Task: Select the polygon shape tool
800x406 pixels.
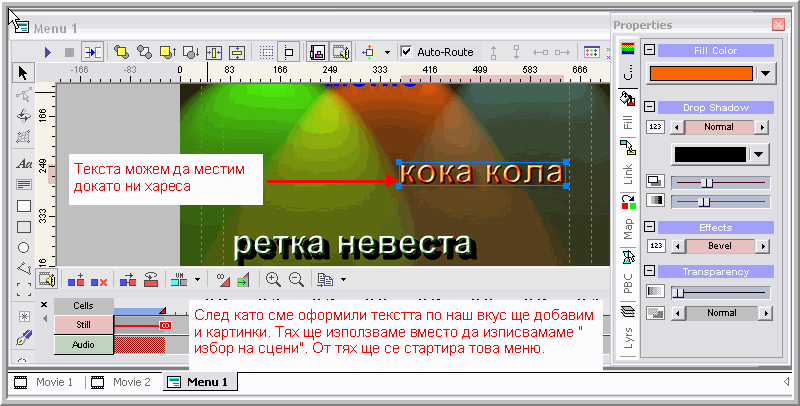Action: (23, 267)
